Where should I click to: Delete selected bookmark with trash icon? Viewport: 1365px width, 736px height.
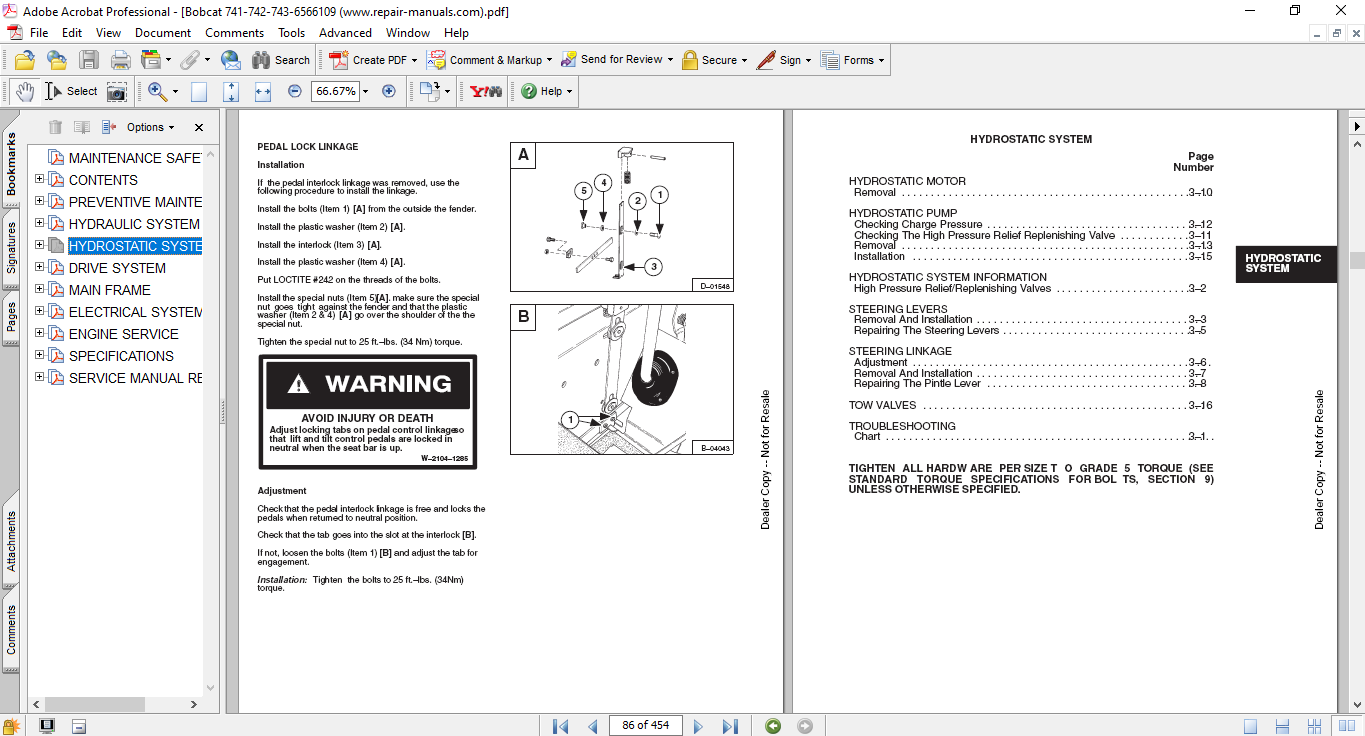pyautogui.click(x=55, y=127)
